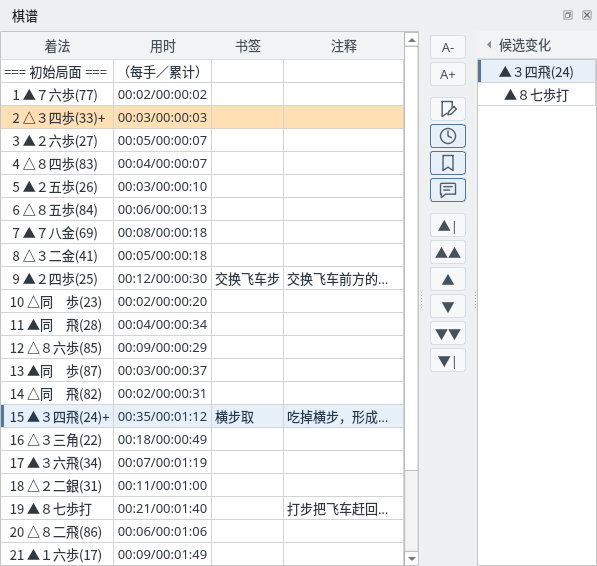The width and height of the screenshot is (597, 566).
Task: Select move 18 △2二銀(31)
Action: point(202,486)
